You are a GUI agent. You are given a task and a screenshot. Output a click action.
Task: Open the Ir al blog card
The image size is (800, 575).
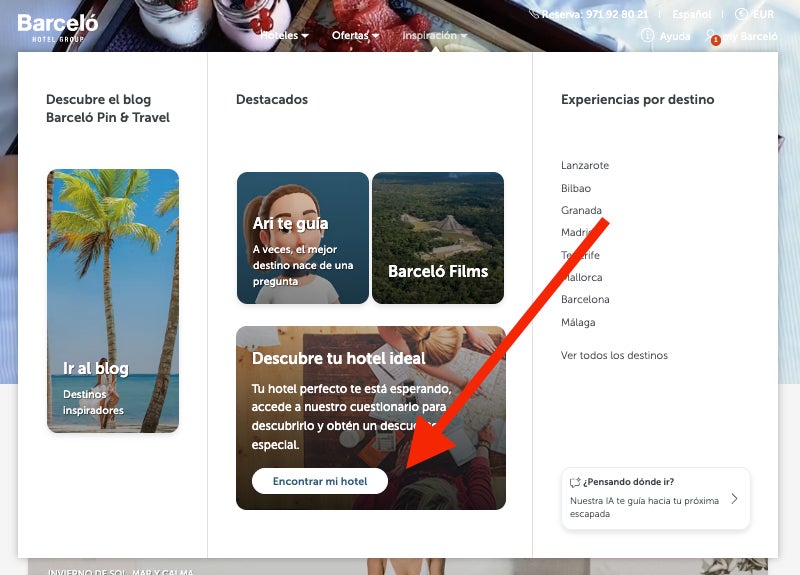pyautogui.click(x=113, y=301)
